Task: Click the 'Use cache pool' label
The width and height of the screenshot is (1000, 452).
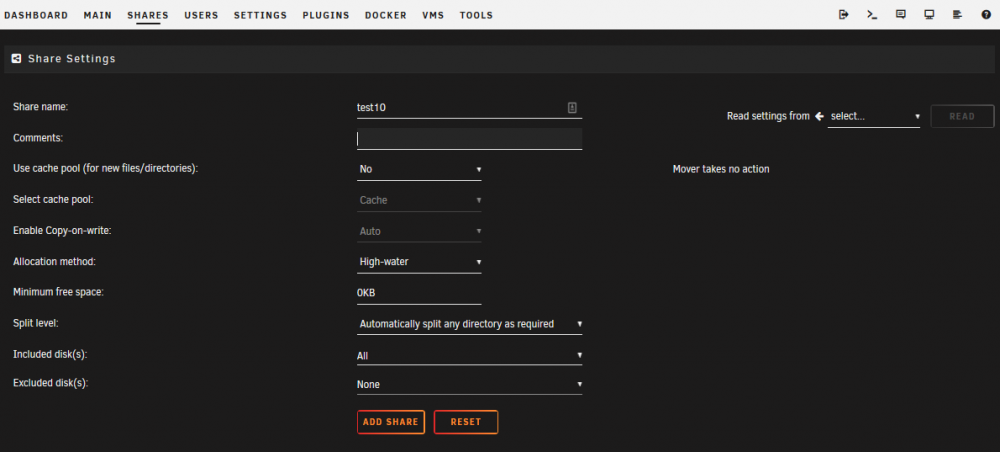Action: (x=106, y=169)
